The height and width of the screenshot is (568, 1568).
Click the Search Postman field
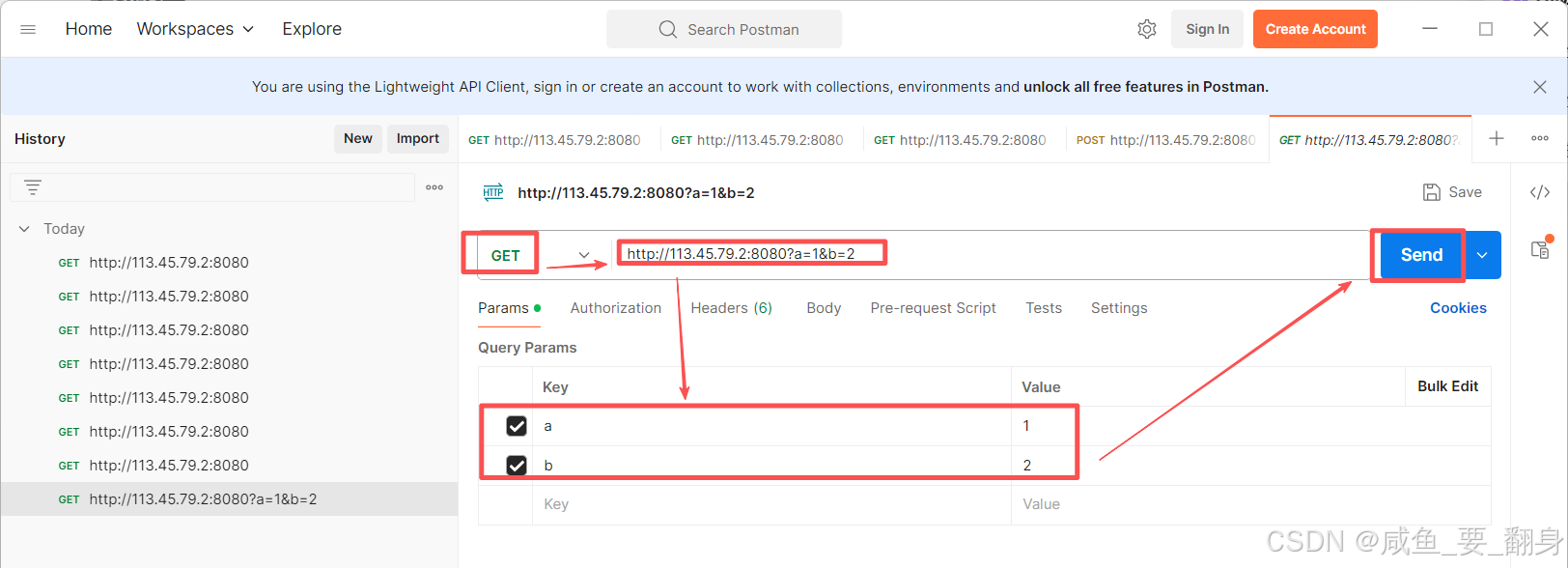tap(724, 29)
